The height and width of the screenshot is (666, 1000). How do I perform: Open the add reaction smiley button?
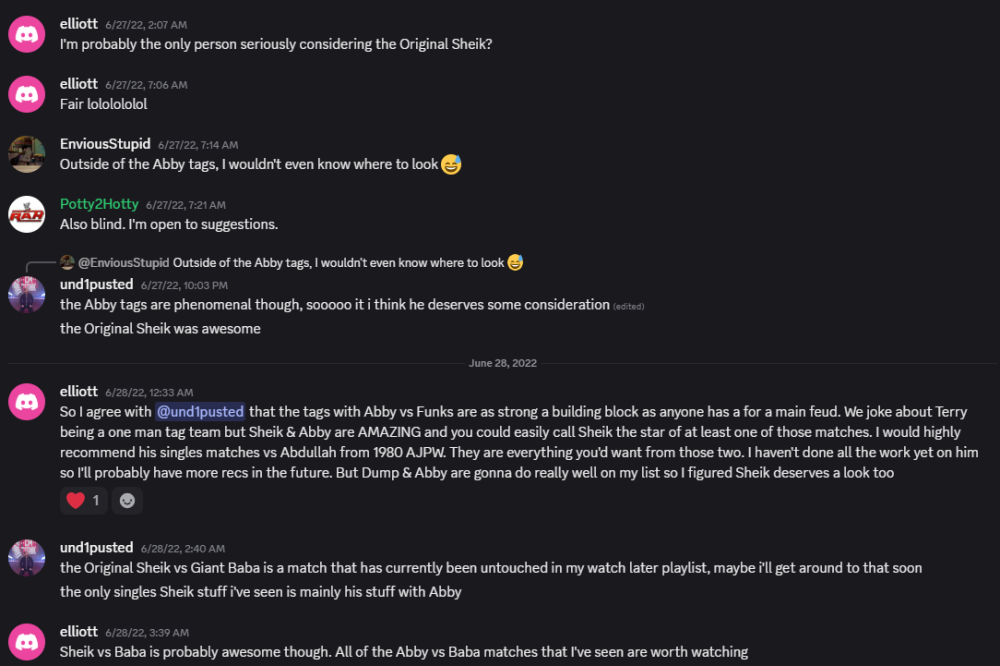click(x=127, y=500)
